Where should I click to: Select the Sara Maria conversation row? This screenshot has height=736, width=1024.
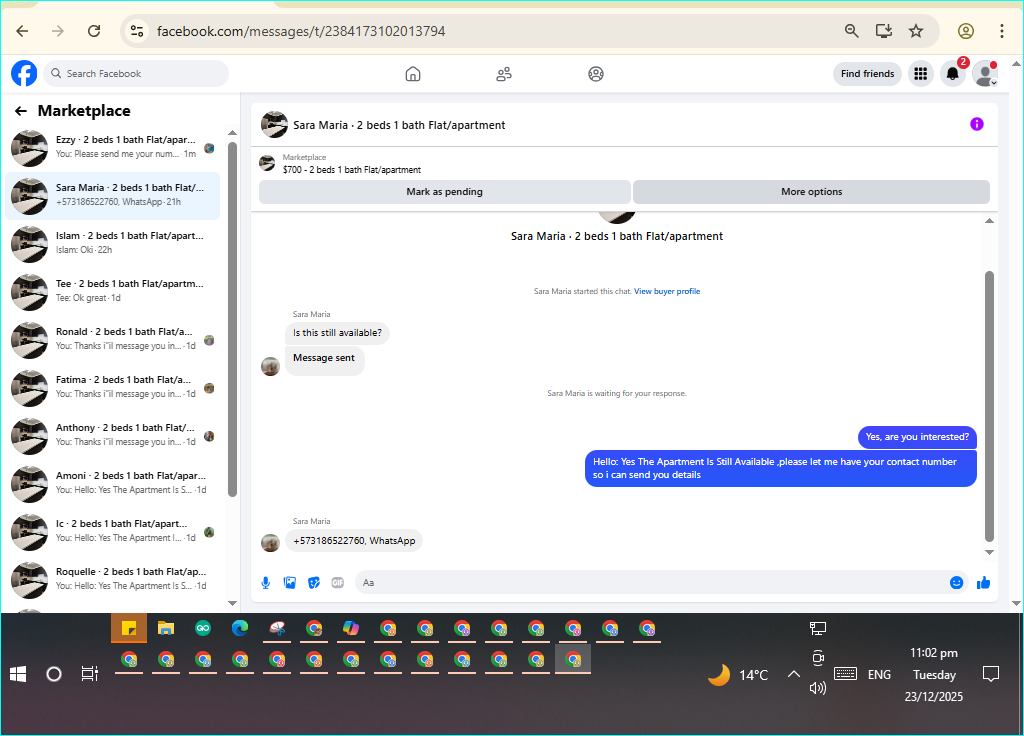point(114,195)
